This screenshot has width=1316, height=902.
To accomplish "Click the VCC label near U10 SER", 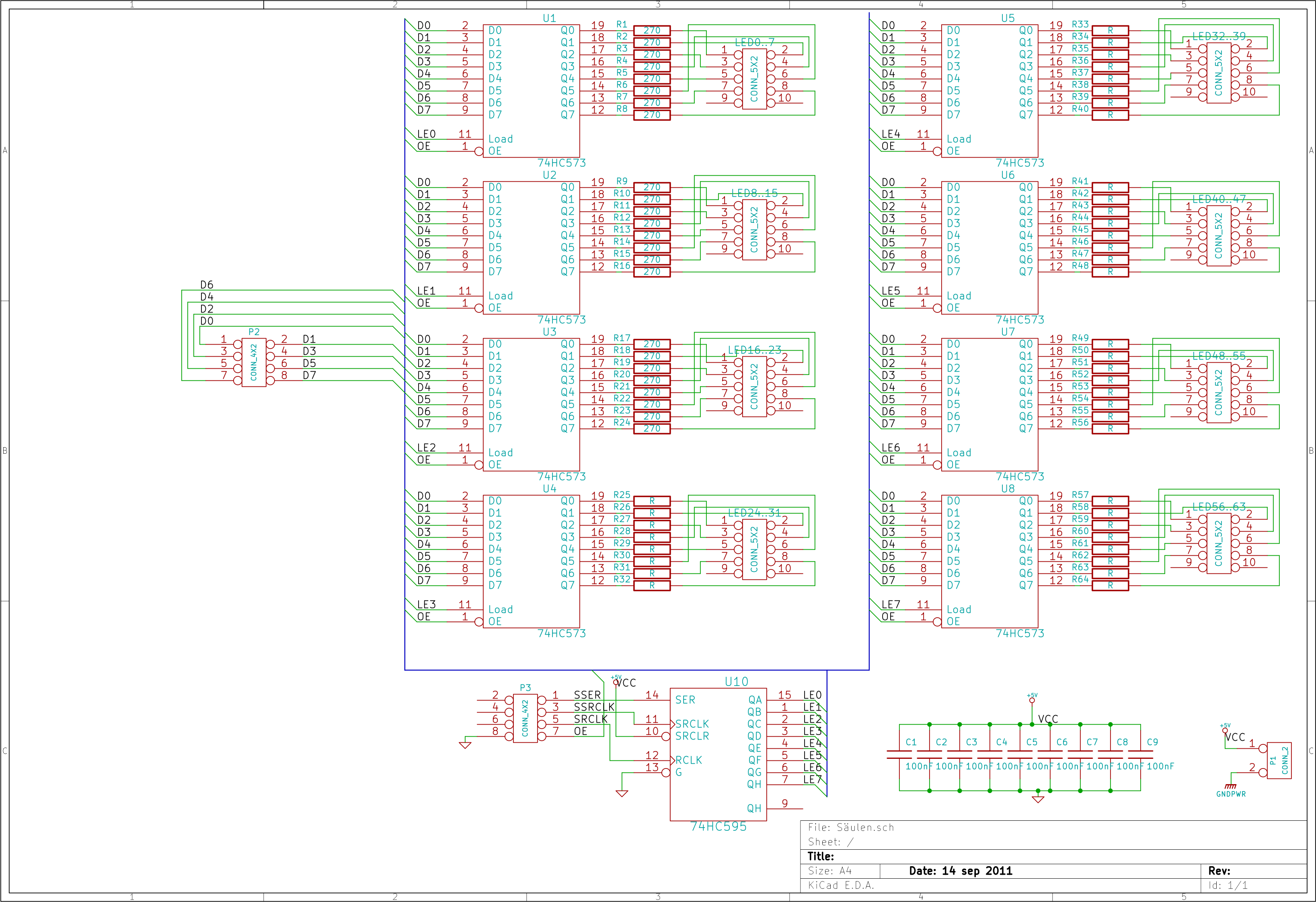I will click(x=626, y=683).
